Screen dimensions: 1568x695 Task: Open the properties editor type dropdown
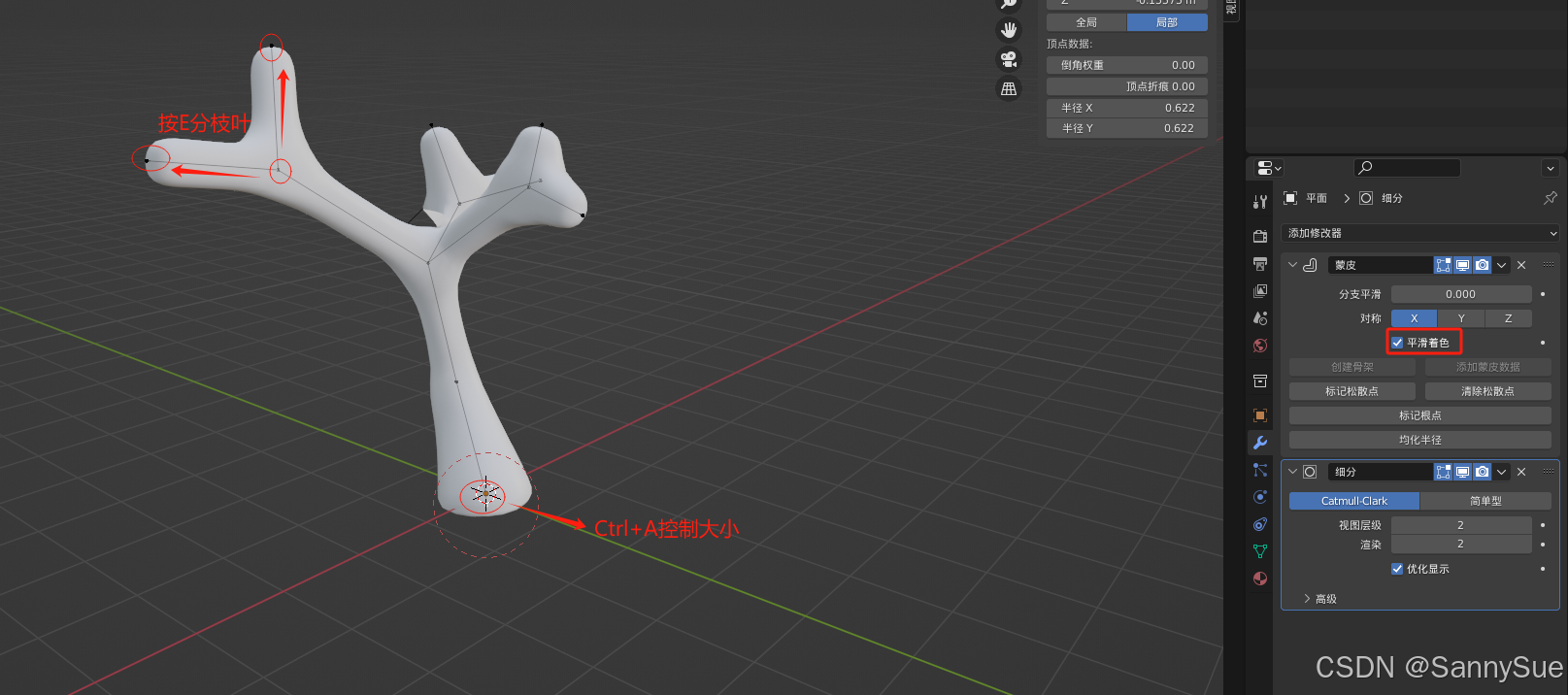click(x=1269, y=168)
